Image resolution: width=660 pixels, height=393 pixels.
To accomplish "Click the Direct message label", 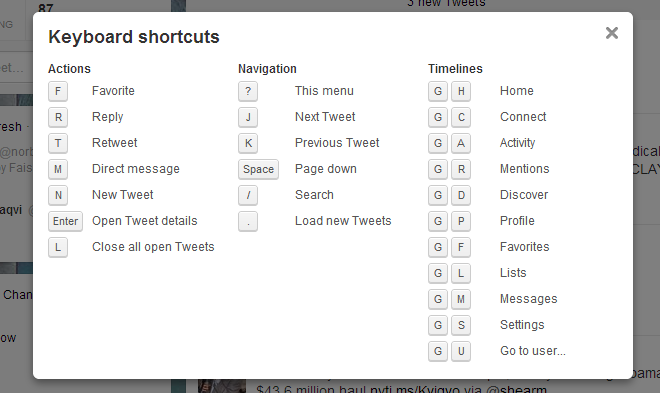I will [136, 169].
